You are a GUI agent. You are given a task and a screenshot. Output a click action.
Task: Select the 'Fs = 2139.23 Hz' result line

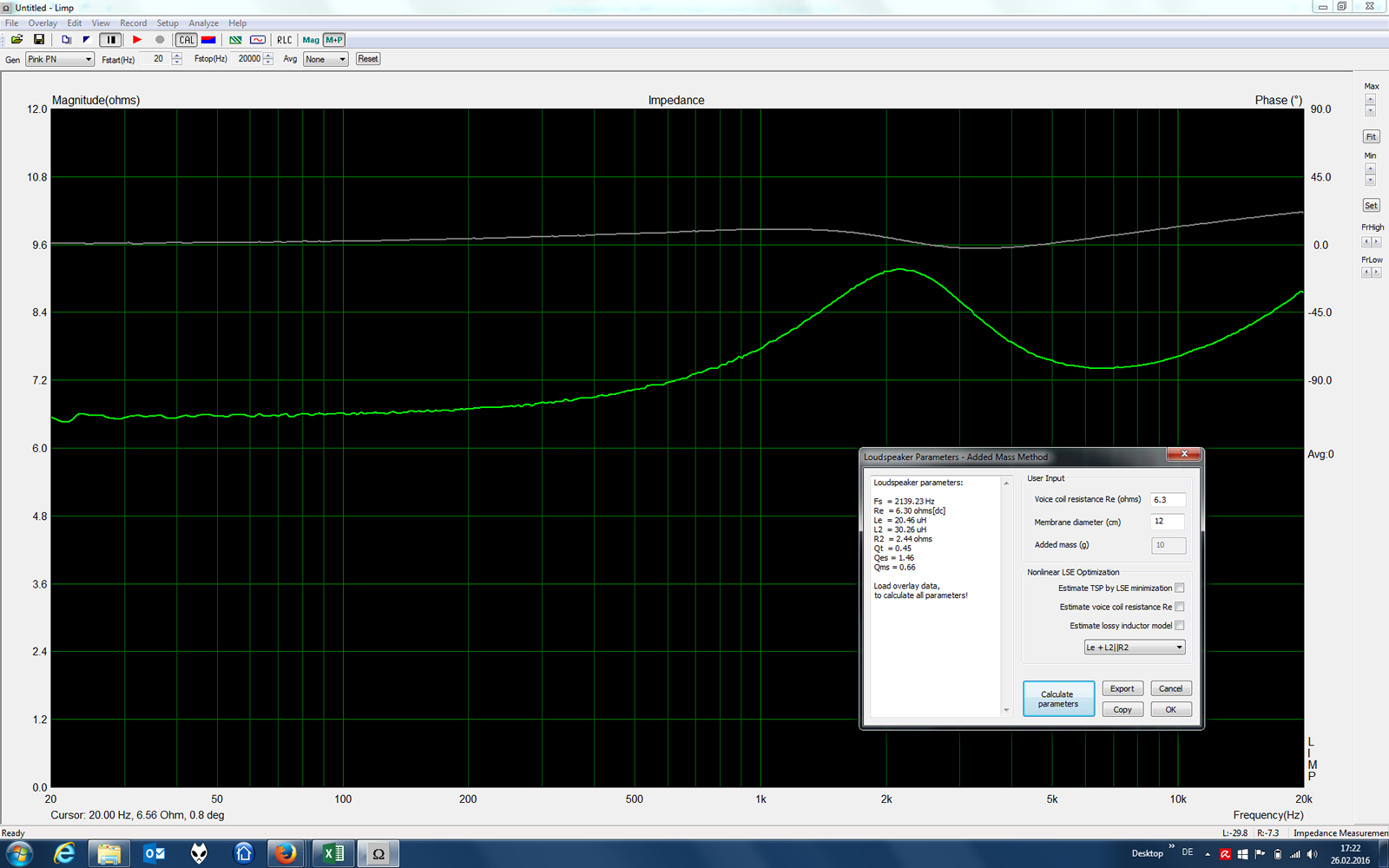904,502
